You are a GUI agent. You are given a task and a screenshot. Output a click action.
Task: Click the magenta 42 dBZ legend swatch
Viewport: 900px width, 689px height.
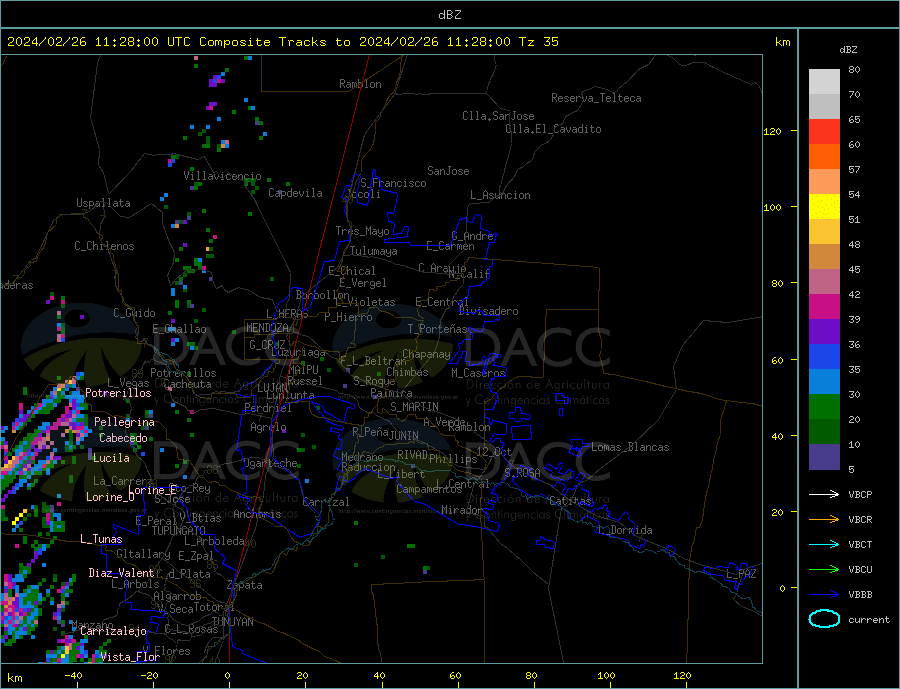(x=824, y=307)
